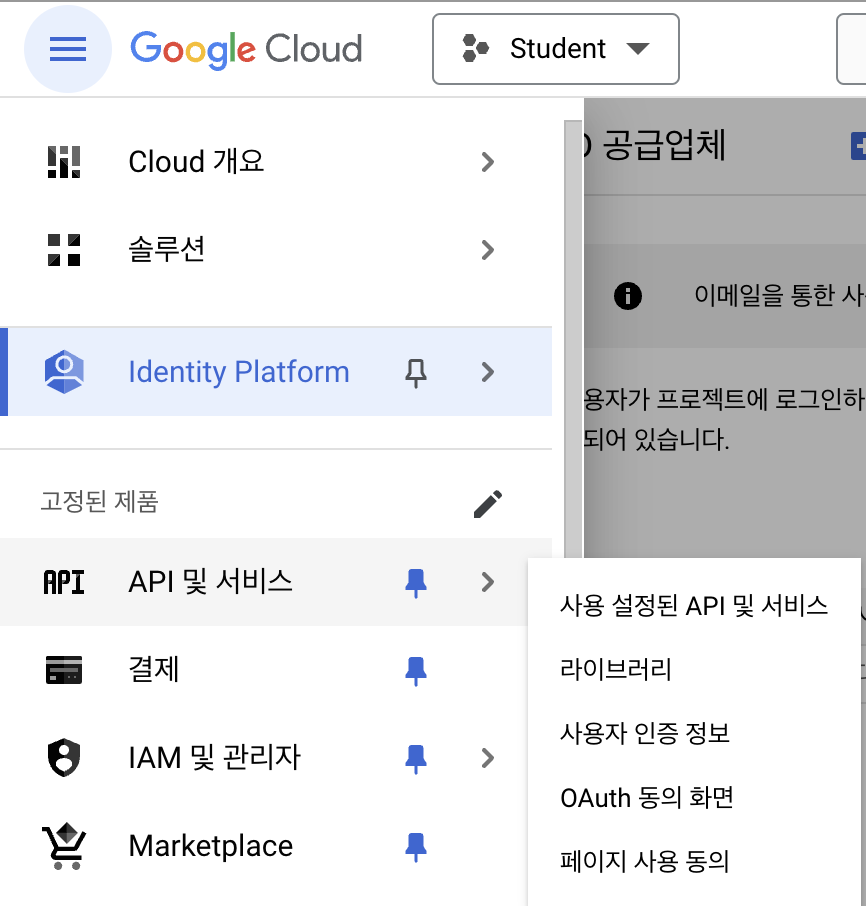
Task: Click the Marketplace shopping cart icon
Action: (x=64, y=846)
